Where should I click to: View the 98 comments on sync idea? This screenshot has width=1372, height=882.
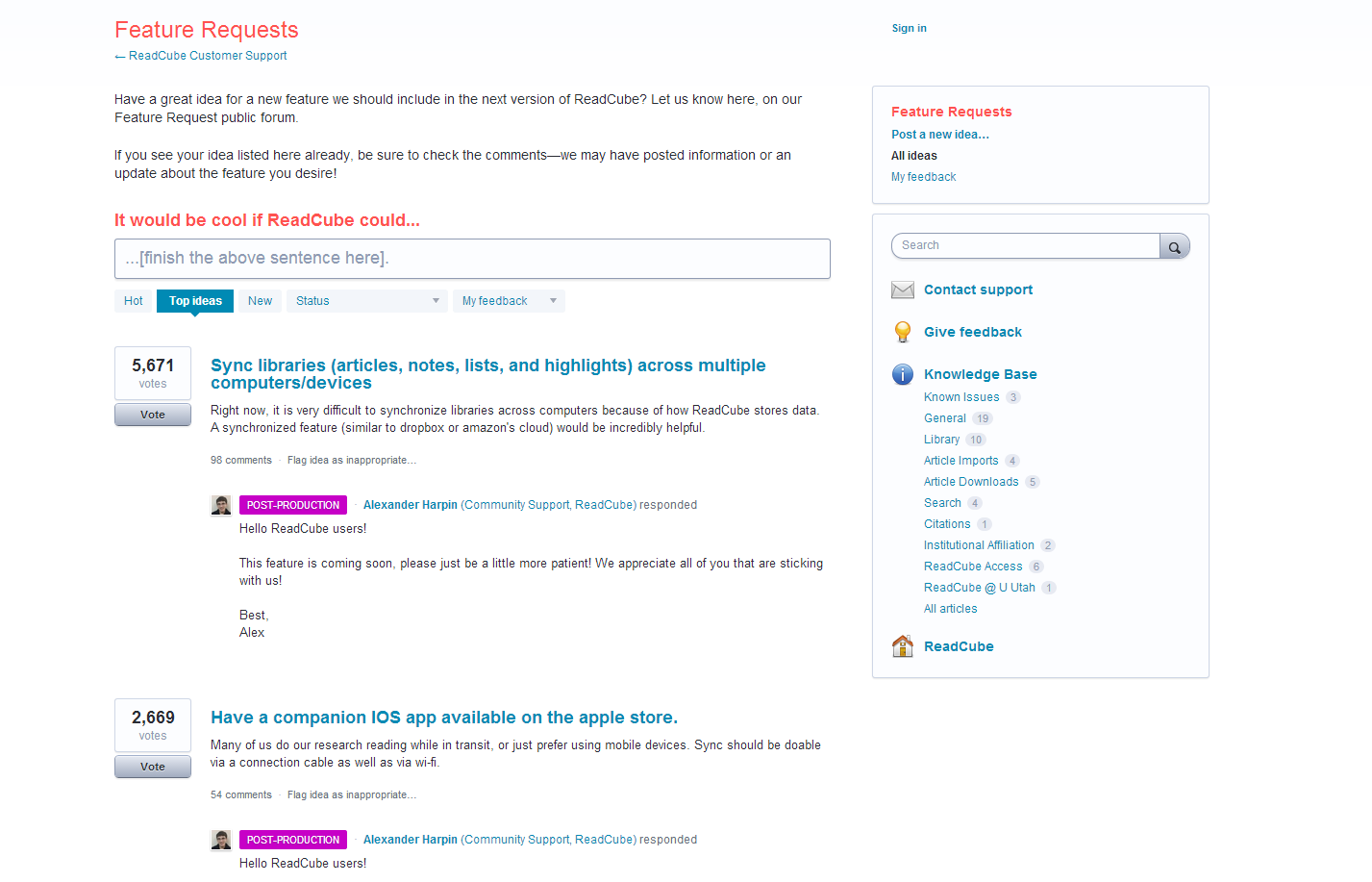(241, 461)
